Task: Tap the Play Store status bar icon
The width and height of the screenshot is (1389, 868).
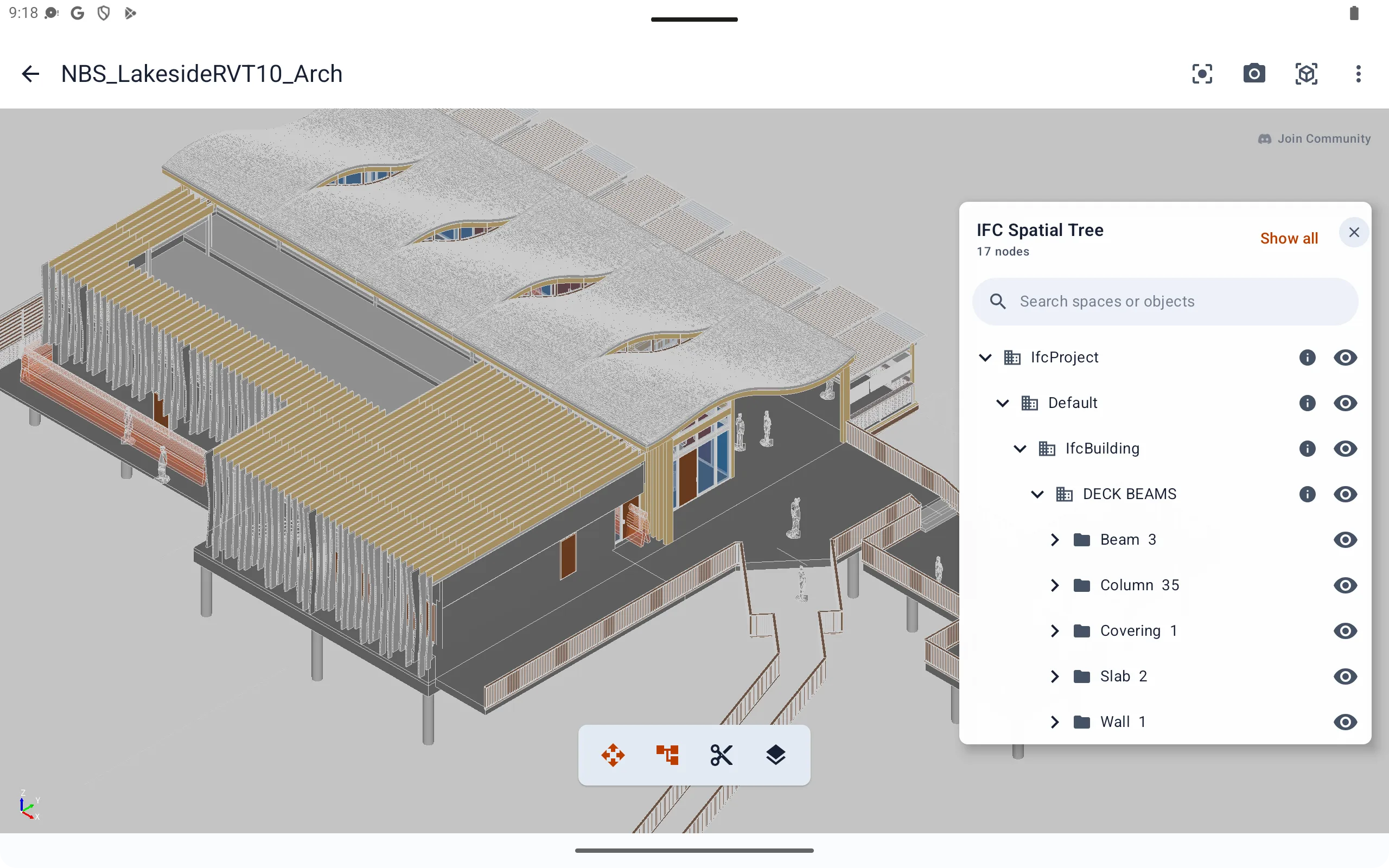Action: [130, 13]
